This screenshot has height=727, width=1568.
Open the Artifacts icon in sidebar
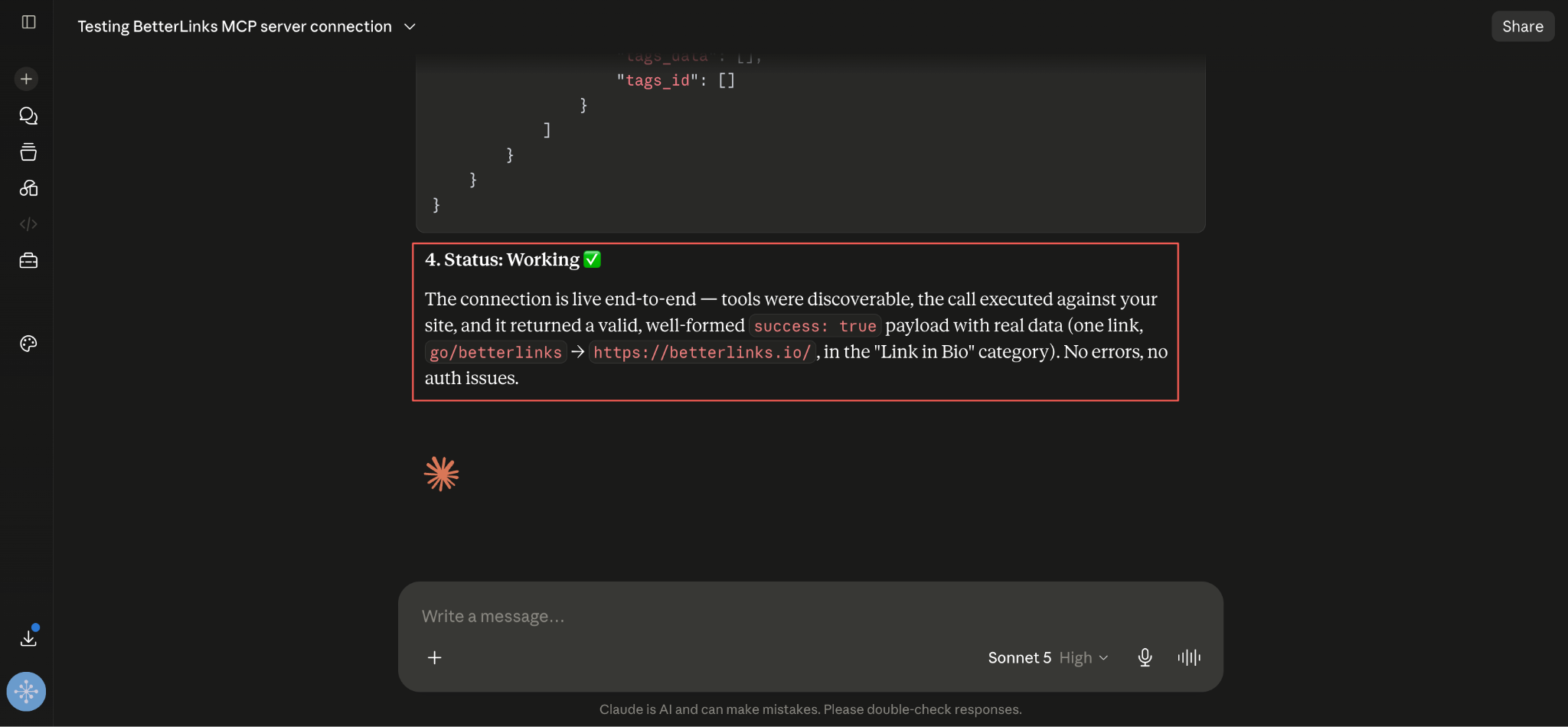pyautogui.click(x=28, y=188)
